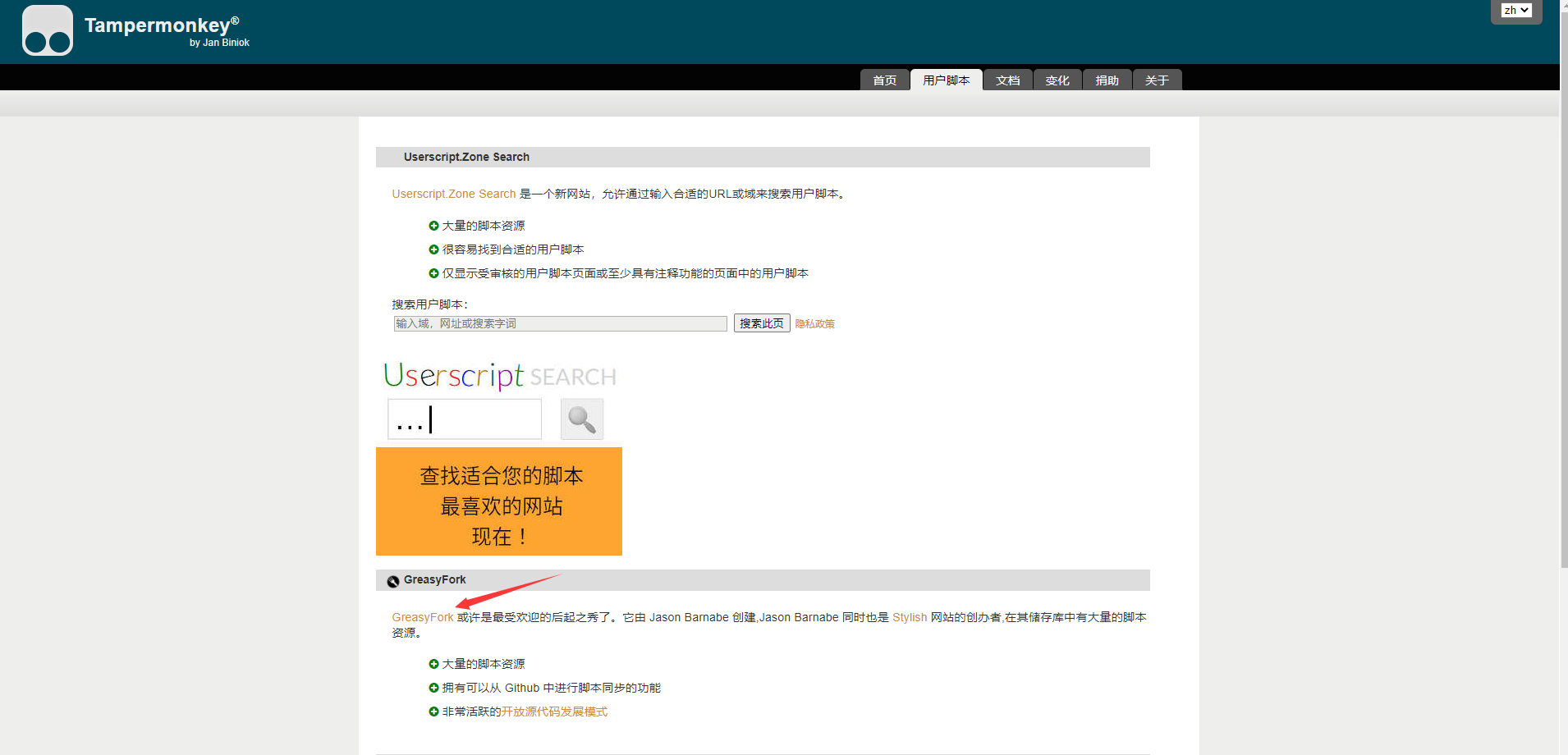Open the 首页 tab
This screenshot has height=755, width=1568.
(885, 80)
